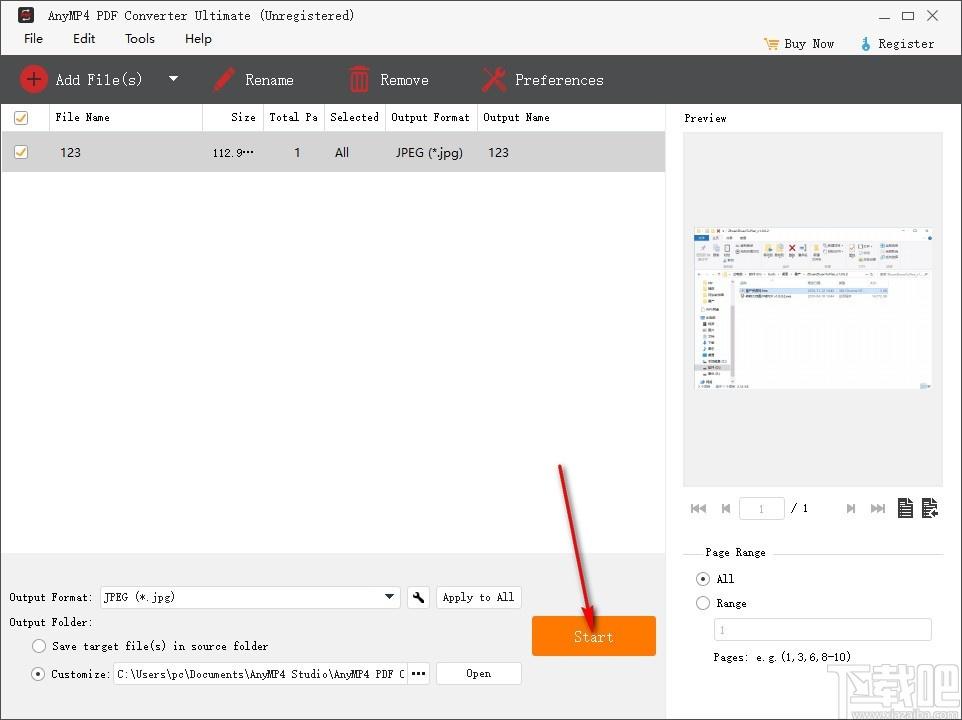Click the Preferences toolbar label
962x720 pixels.
tap(559, 80)
